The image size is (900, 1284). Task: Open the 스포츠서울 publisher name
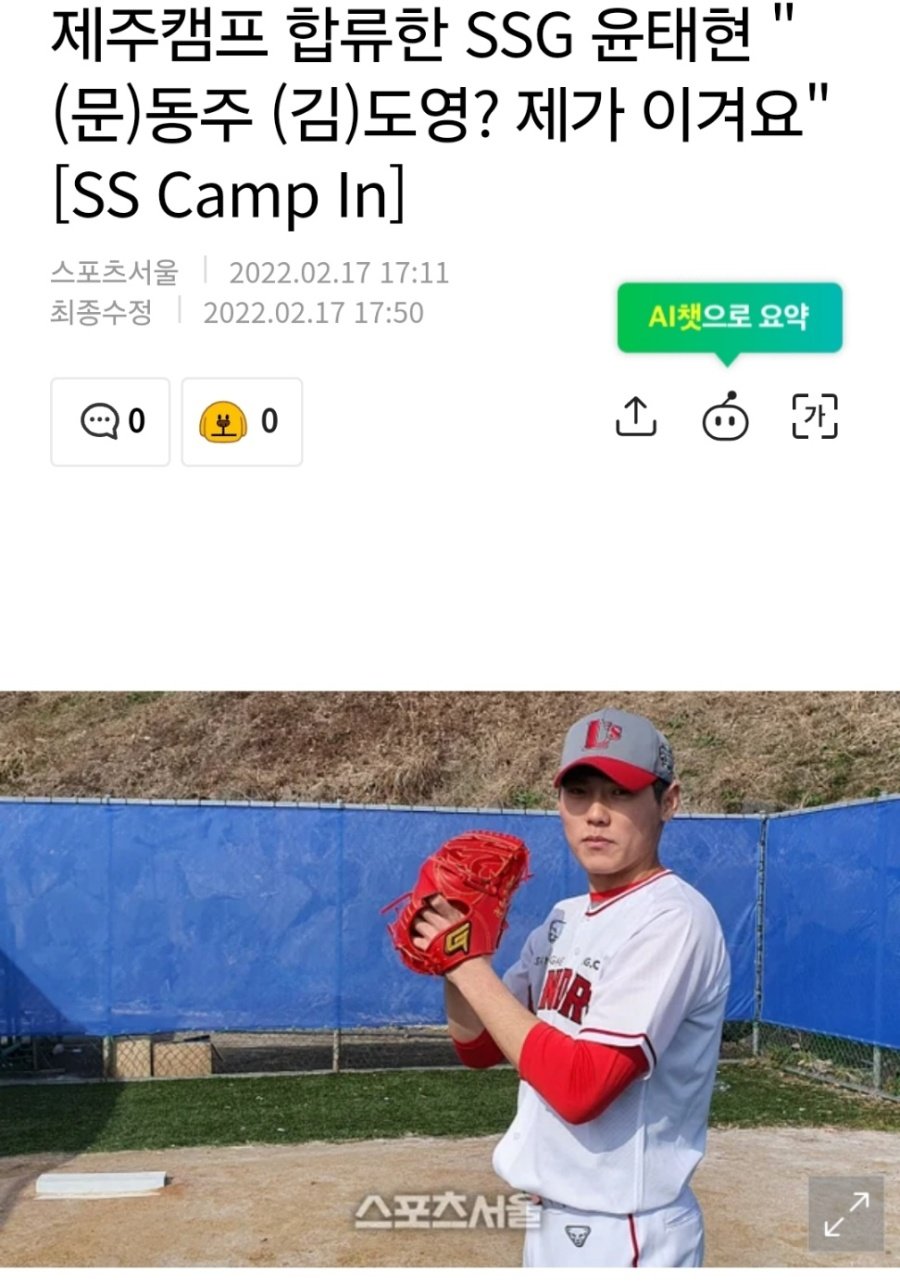[x=114, y=272]
